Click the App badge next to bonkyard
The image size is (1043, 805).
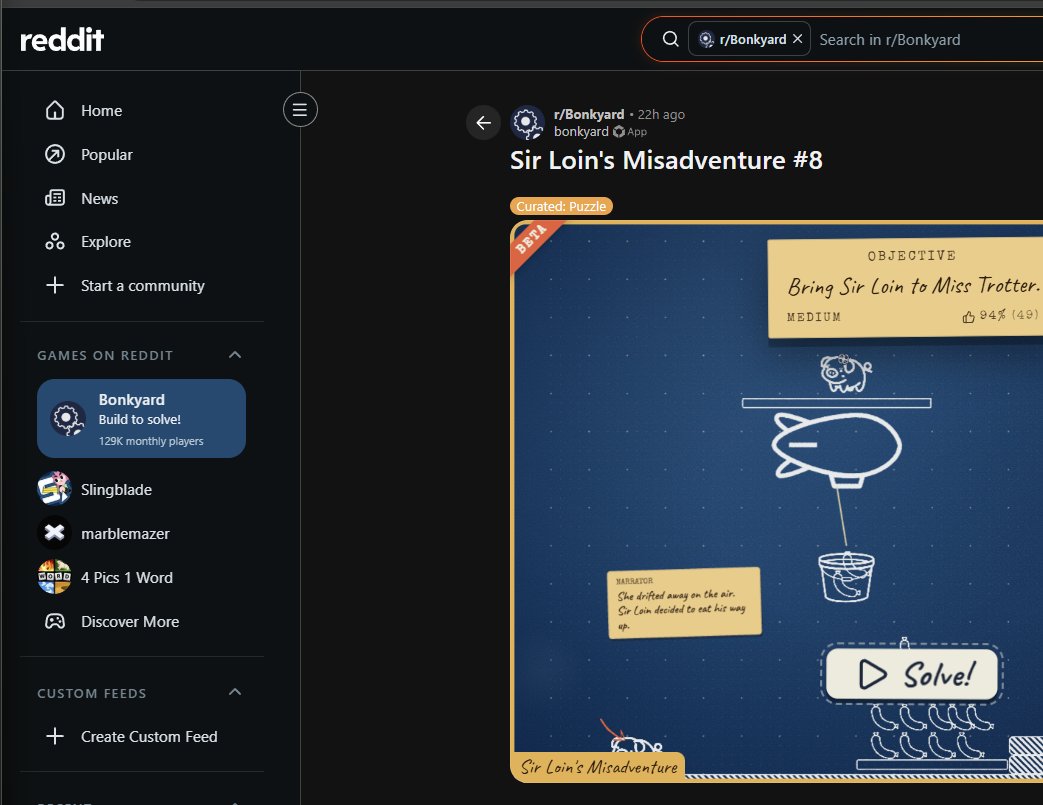[x=630, y=132]
